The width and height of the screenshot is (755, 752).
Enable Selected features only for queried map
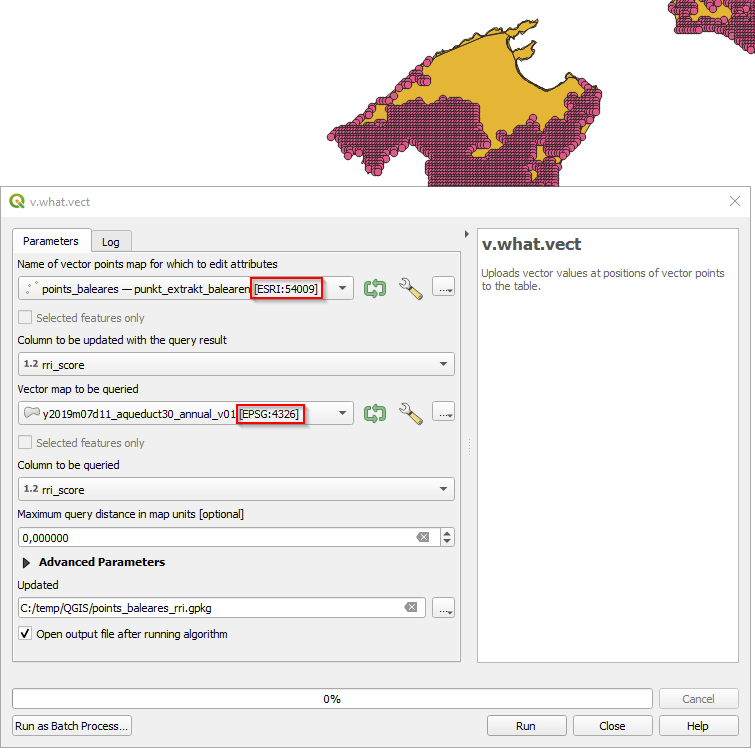tap(25, 442)
